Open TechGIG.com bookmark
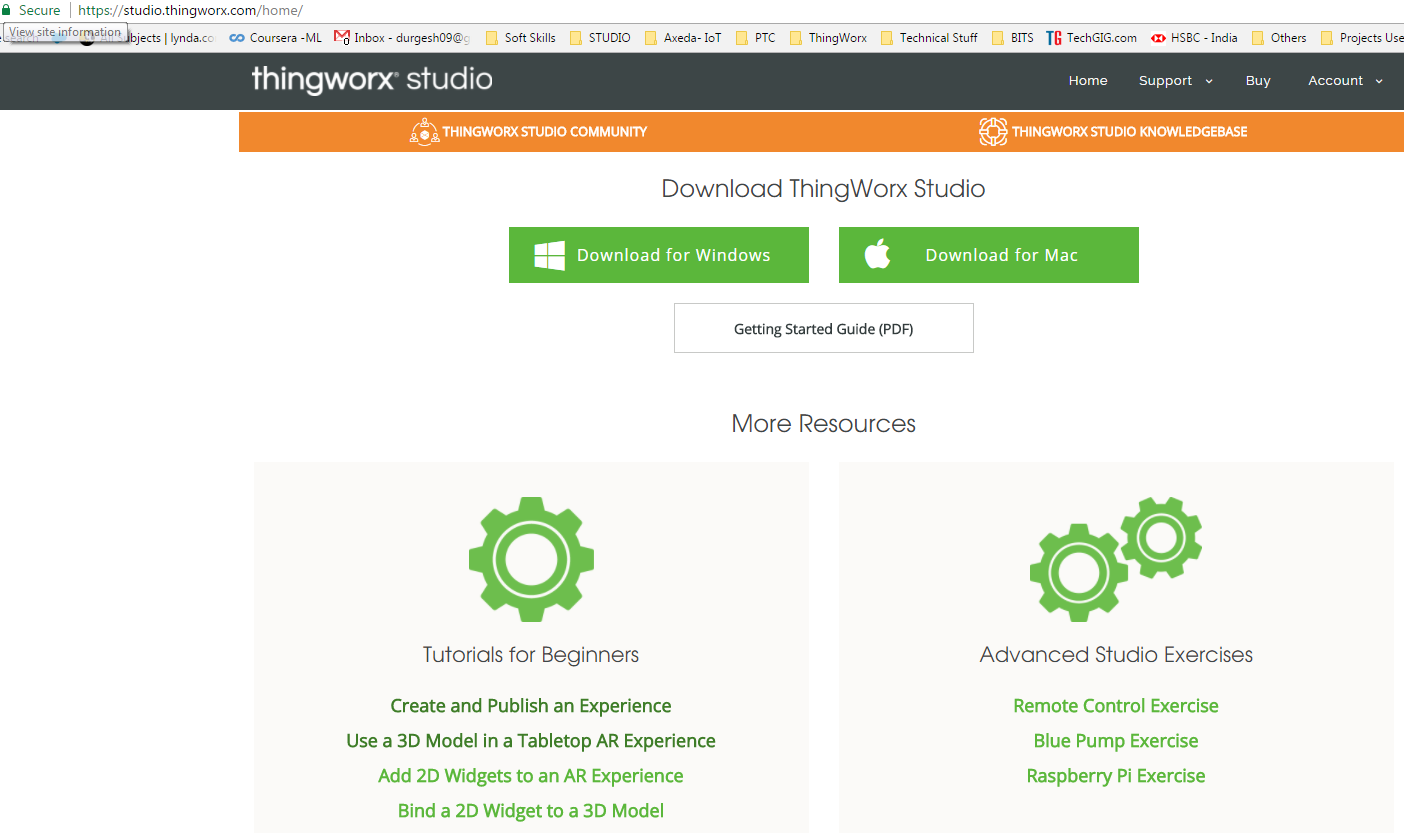 click(x=1092, y=38)
